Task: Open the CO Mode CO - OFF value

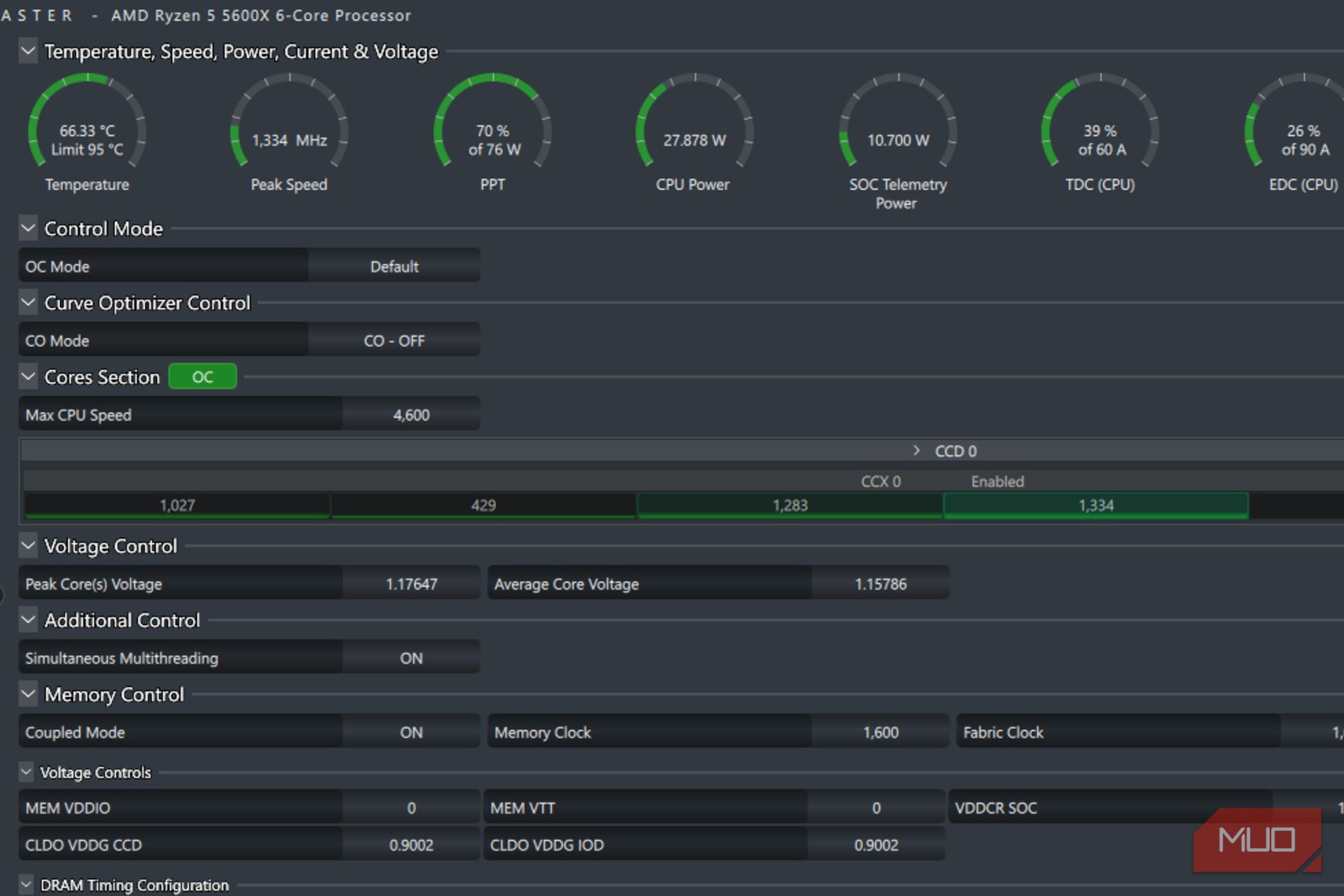Action: click(x=394, y=340)
